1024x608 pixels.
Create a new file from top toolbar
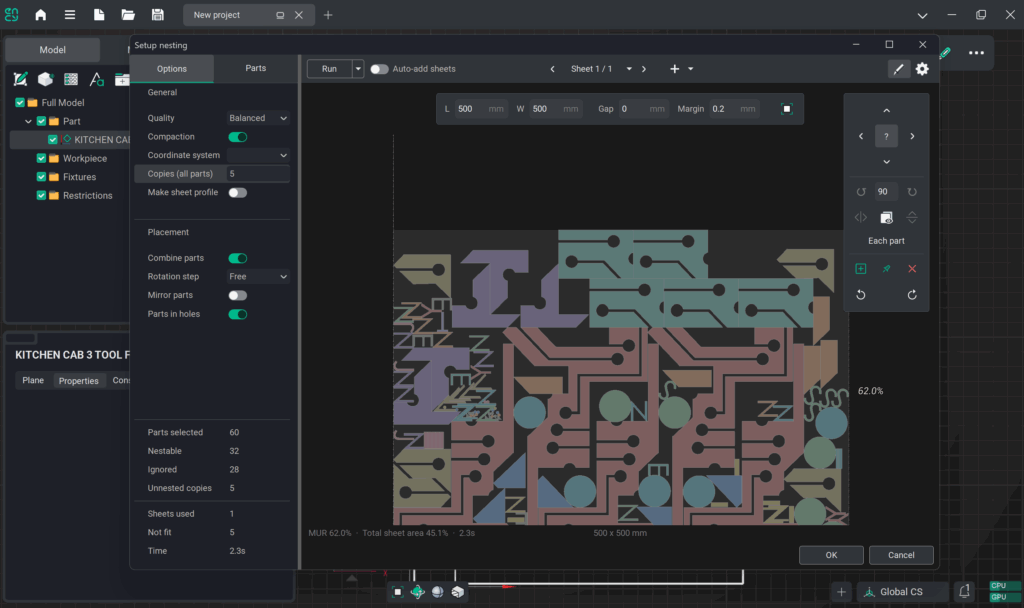coord(99,14)
